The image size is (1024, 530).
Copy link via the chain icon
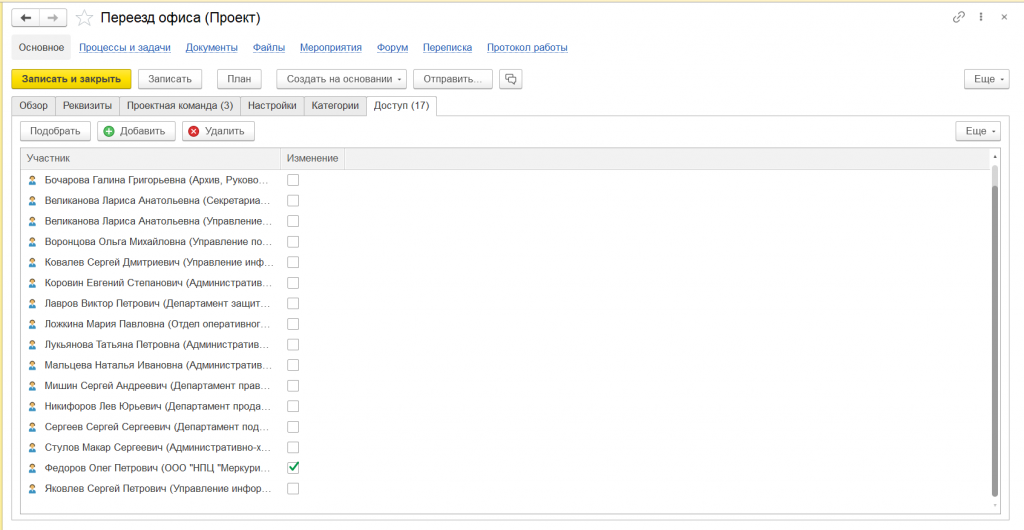click(959, 18)
